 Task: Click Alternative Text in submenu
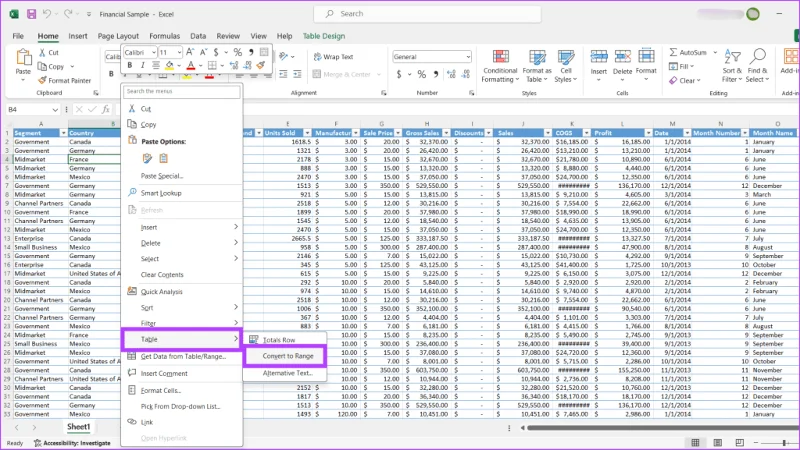(285, 373)
